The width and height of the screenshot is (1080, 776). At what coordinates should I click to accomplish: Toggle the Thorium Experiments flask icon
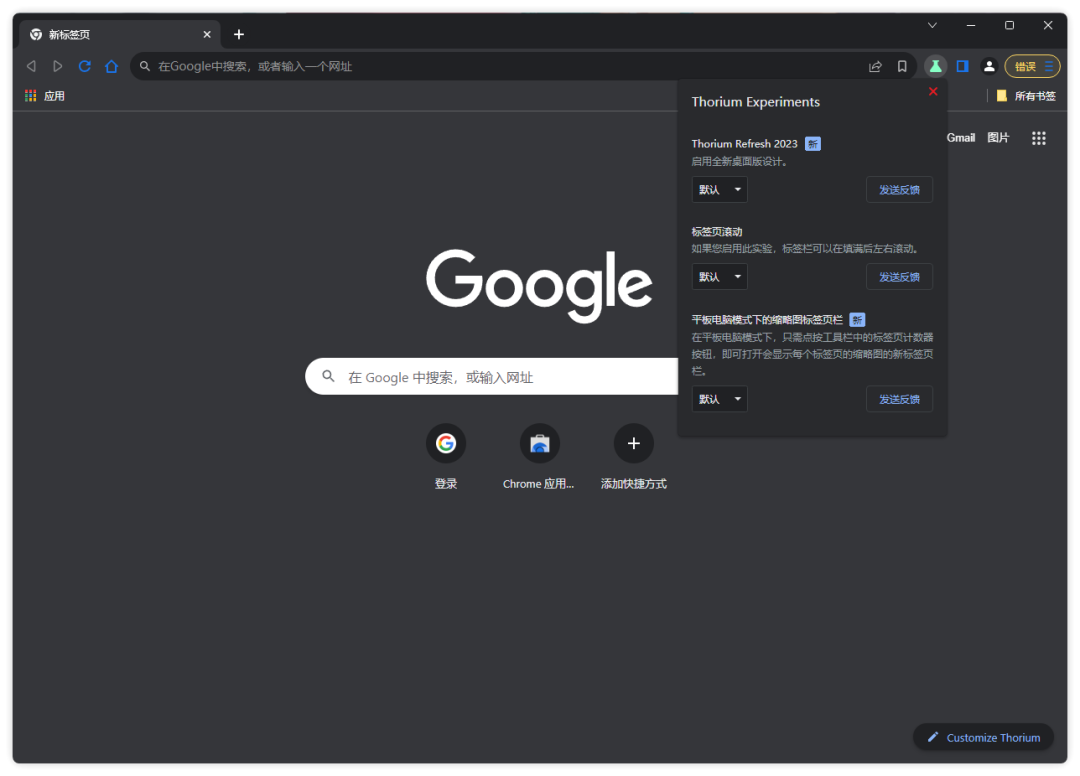click(935, 66)
